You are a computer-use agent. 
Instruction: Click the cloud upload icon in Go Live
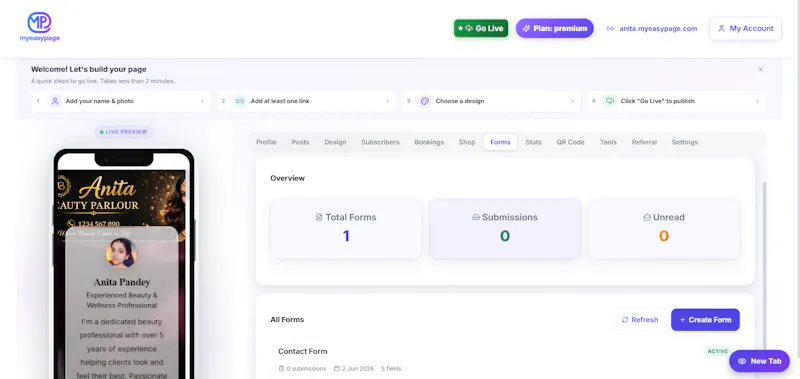[x=469, y=29]
